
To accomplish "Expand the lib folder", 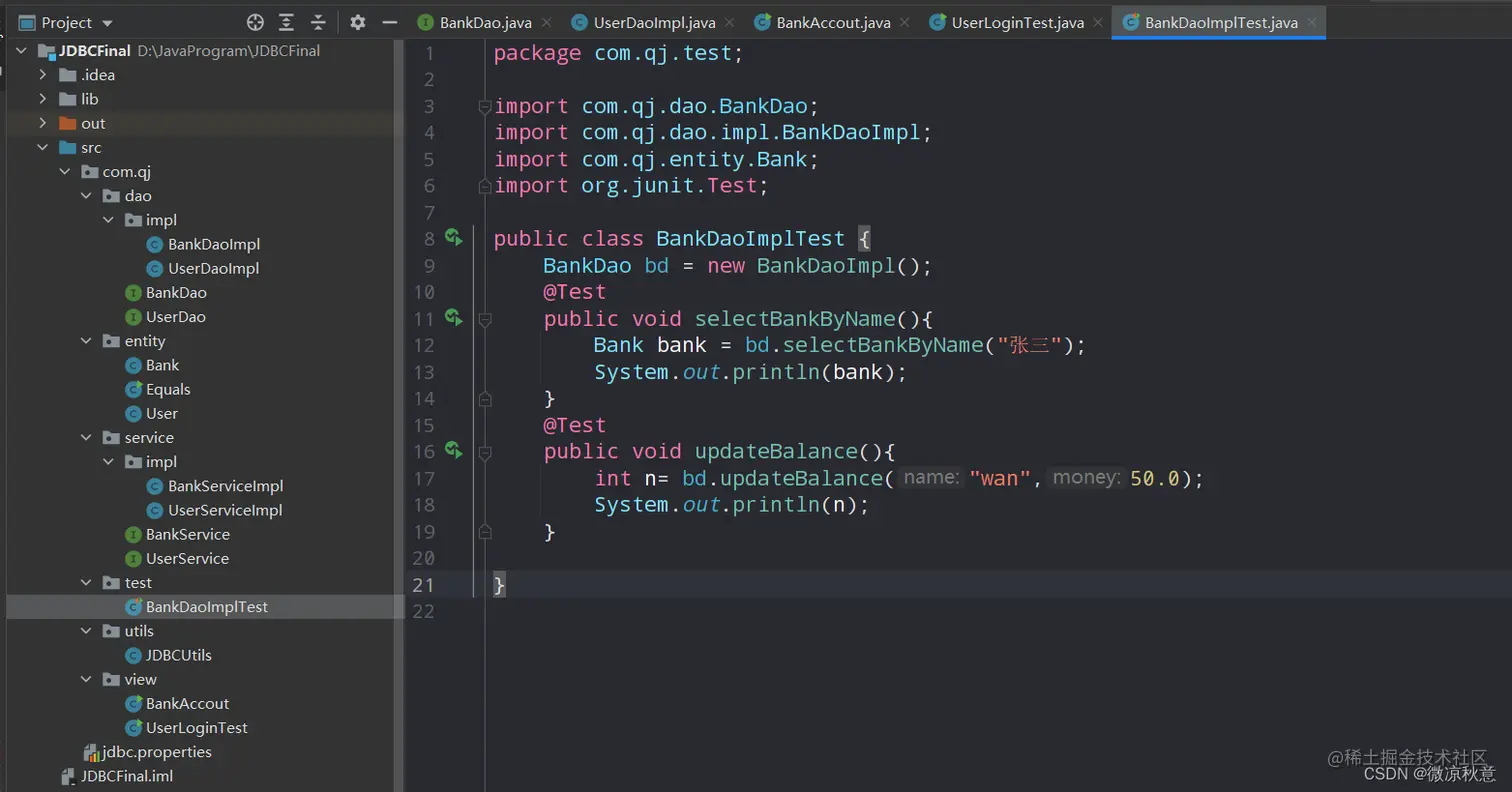I will [42, 98].
